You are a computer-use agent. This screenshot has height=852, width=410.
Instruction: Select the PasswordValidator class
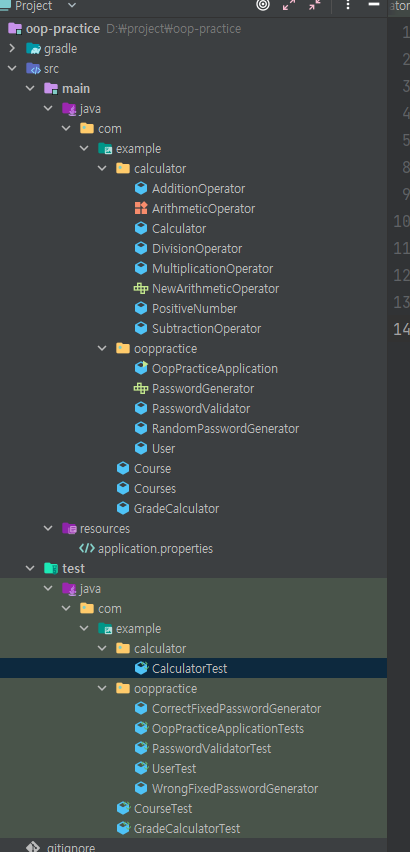click(x=201, y=409)
